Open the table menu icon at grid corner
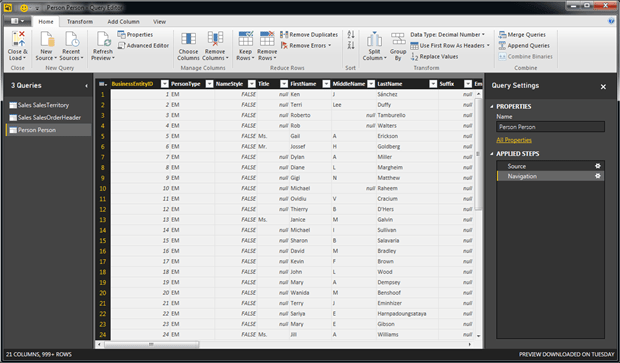This screenshot has width=620, height=363. coord(103,84)
